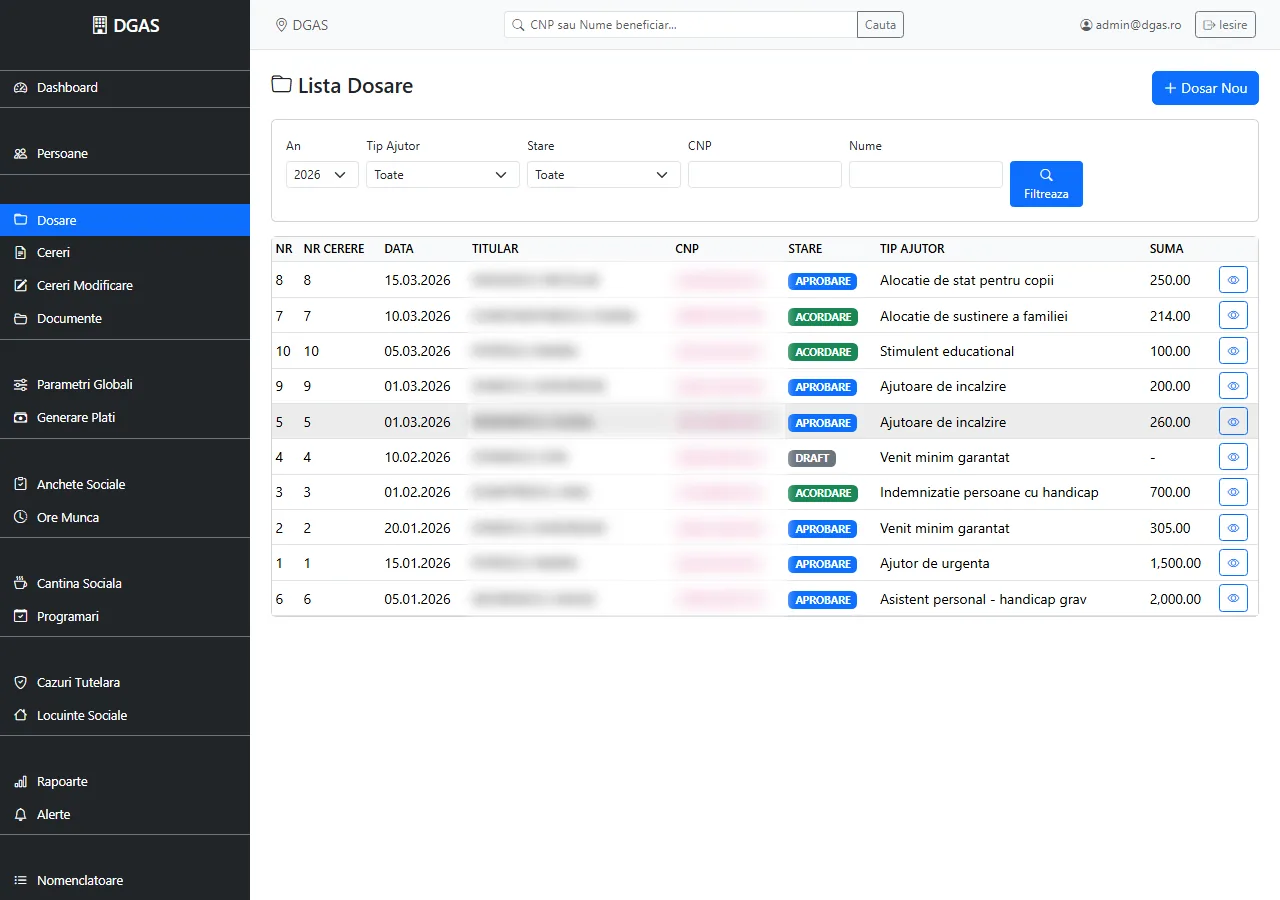Click the Dosar Nou button

(x=1205, y=88)
